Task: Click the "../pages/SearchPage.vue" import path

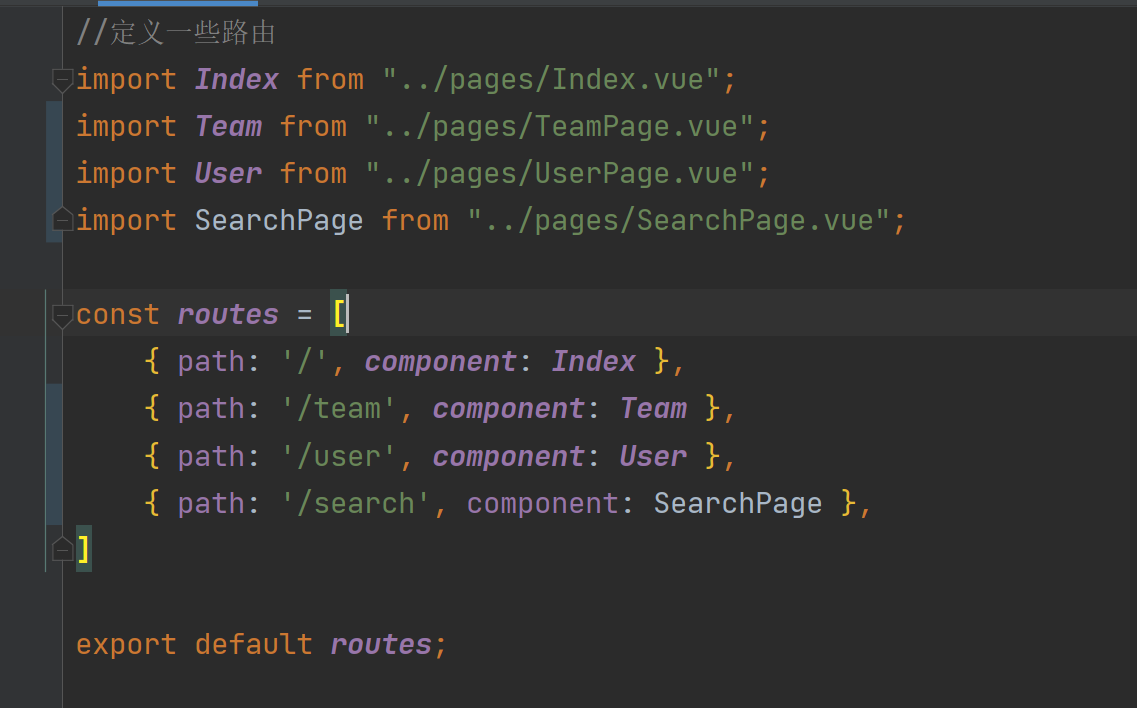Action: pyautogui.click(x=678, y=220)
